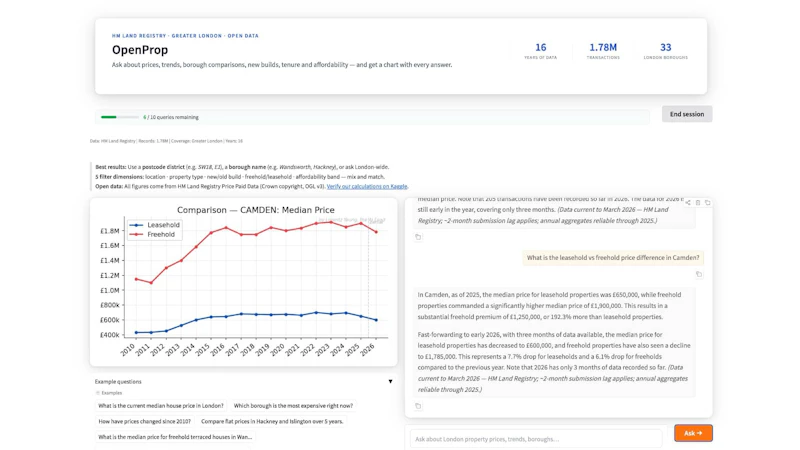Focus the Ask about London property prices input
The width and height of the screenshot is (800, 450).
coord(536,439)
